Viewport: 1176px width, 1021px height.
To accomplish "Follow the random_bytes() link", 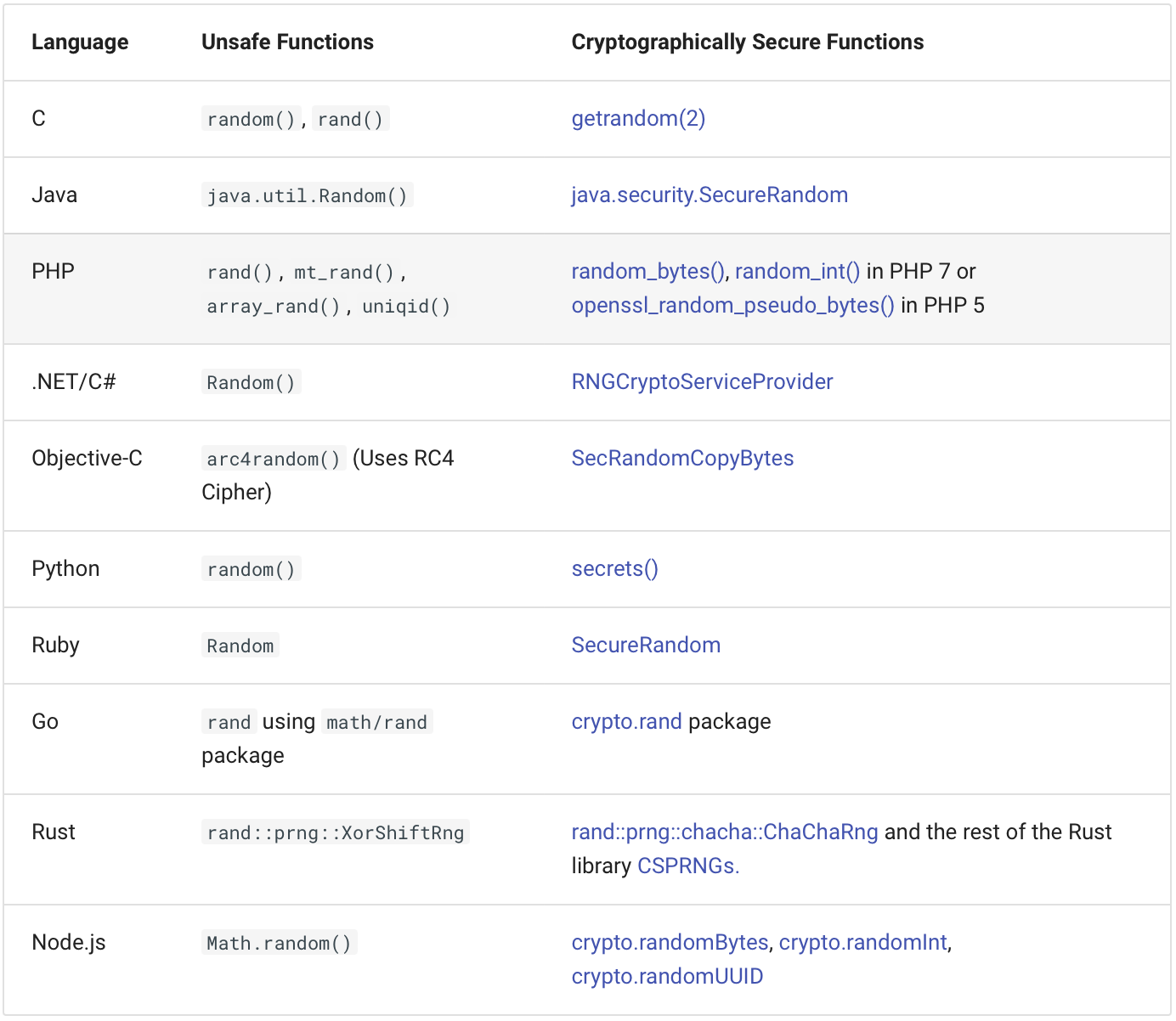I will pyautogui.click(x=648, y=272).
